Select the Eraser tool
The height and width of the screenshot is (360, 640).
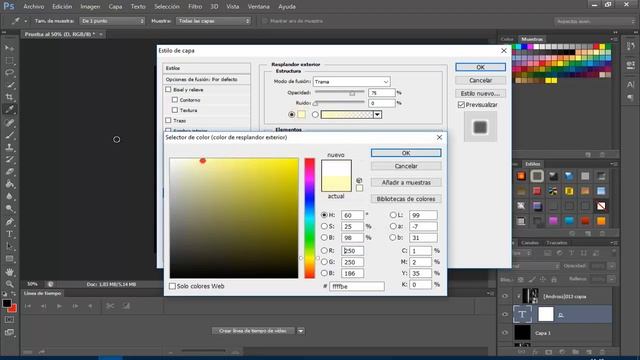point(9,171)
